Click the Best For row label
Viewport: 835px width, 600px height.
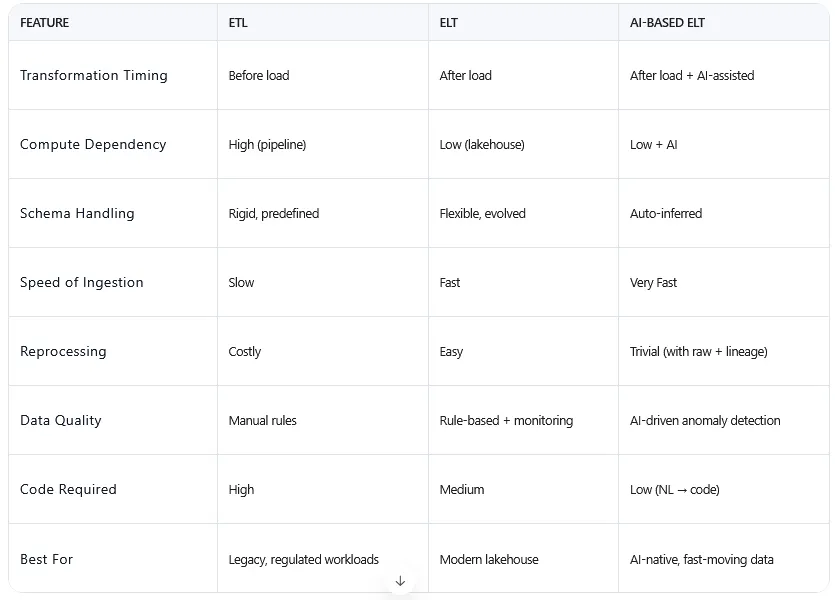[x=46, y=559]
